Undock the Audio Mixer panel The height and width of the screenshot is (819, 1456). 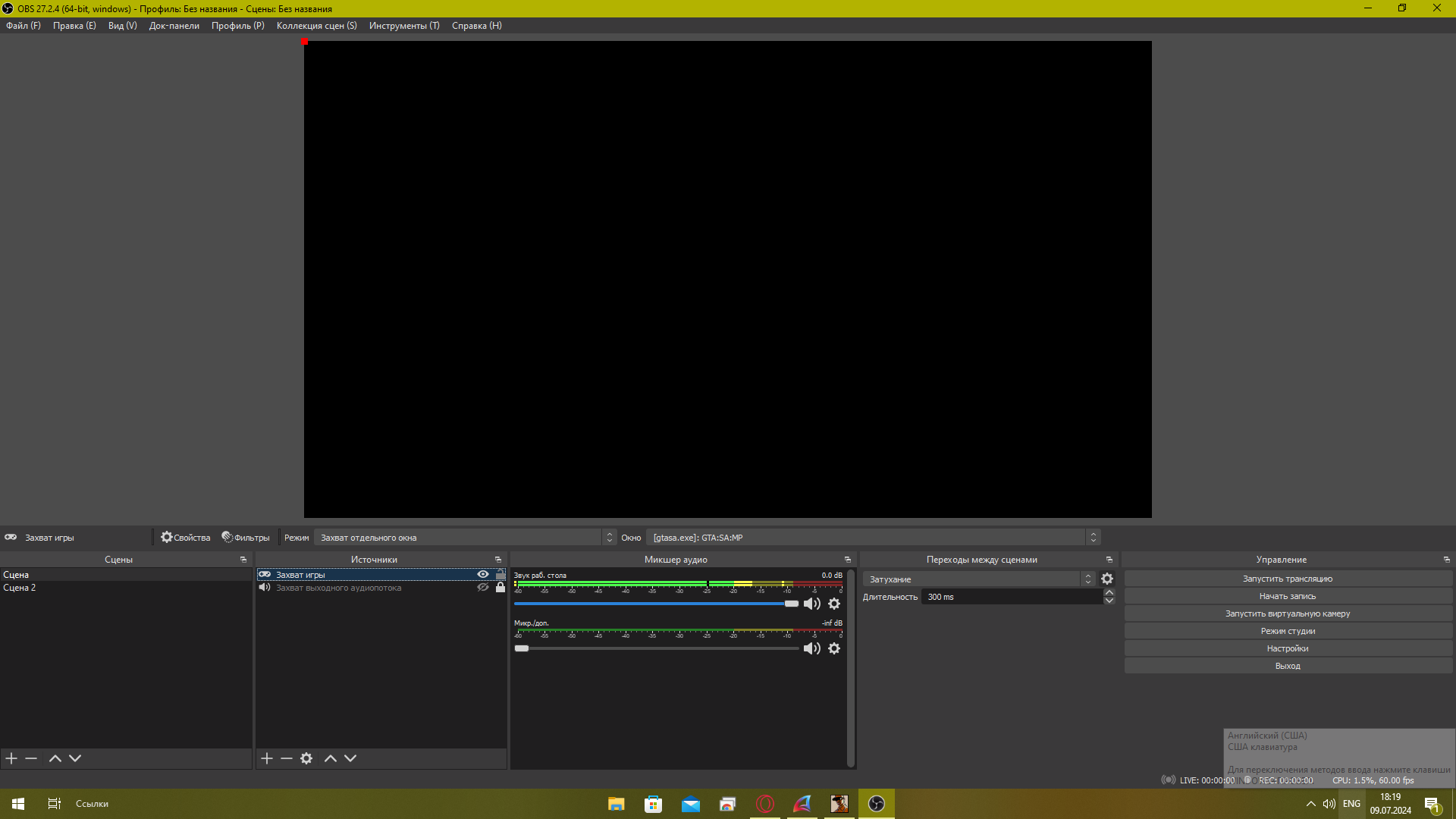(x=848, y=560)
